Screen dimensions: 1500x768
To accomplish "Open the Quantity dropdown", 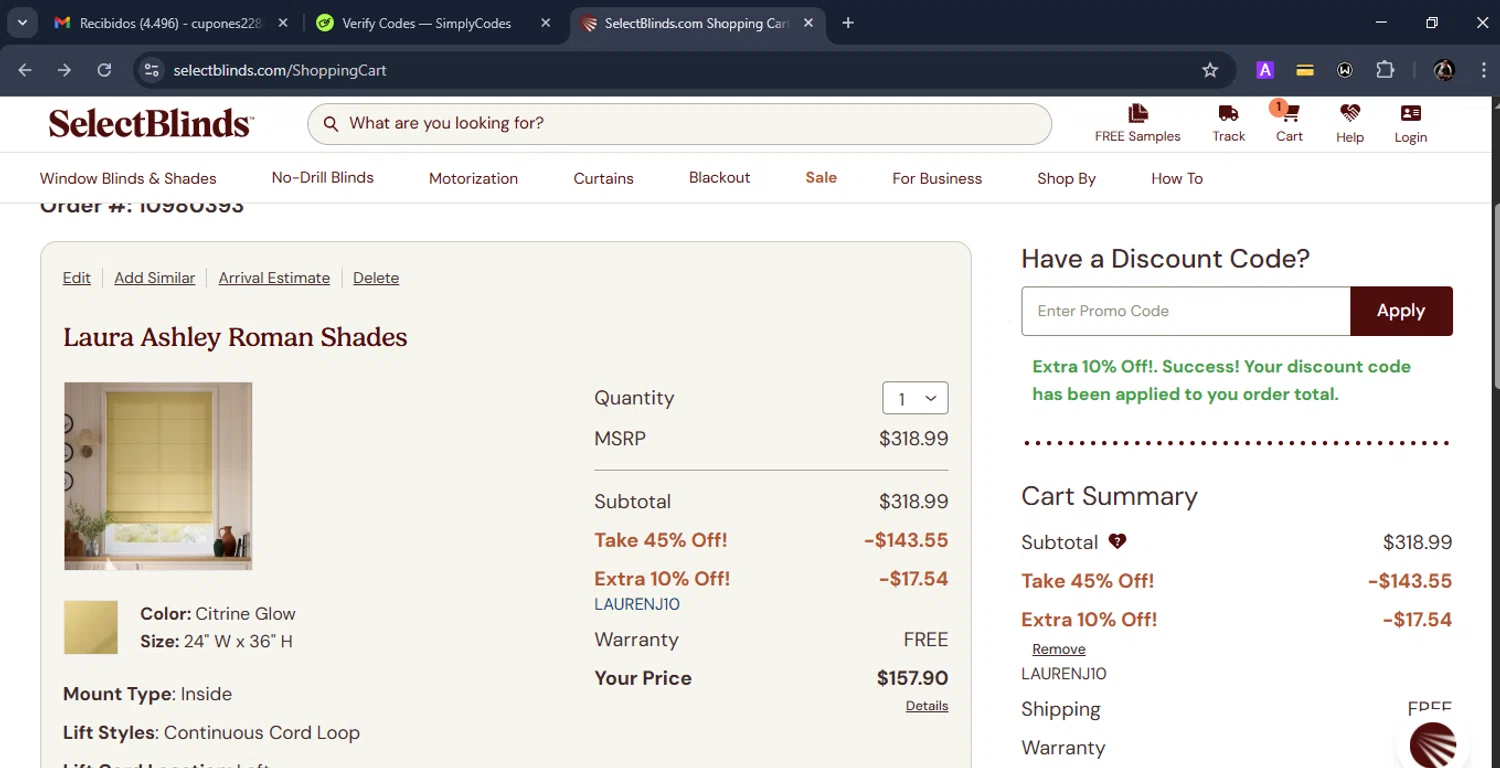I will pos(915,398).
